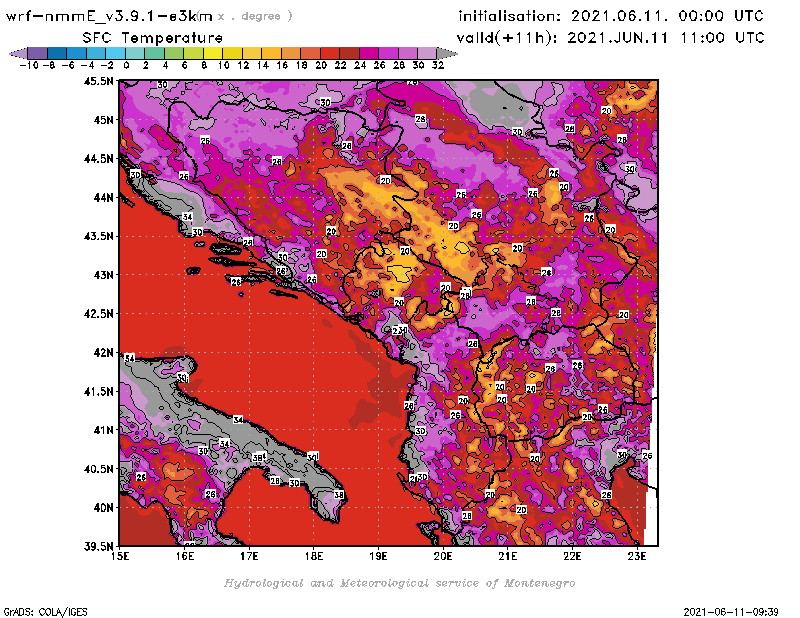
Task: Click the SFC Temperature heading
Action: click(x=153, y=38)
